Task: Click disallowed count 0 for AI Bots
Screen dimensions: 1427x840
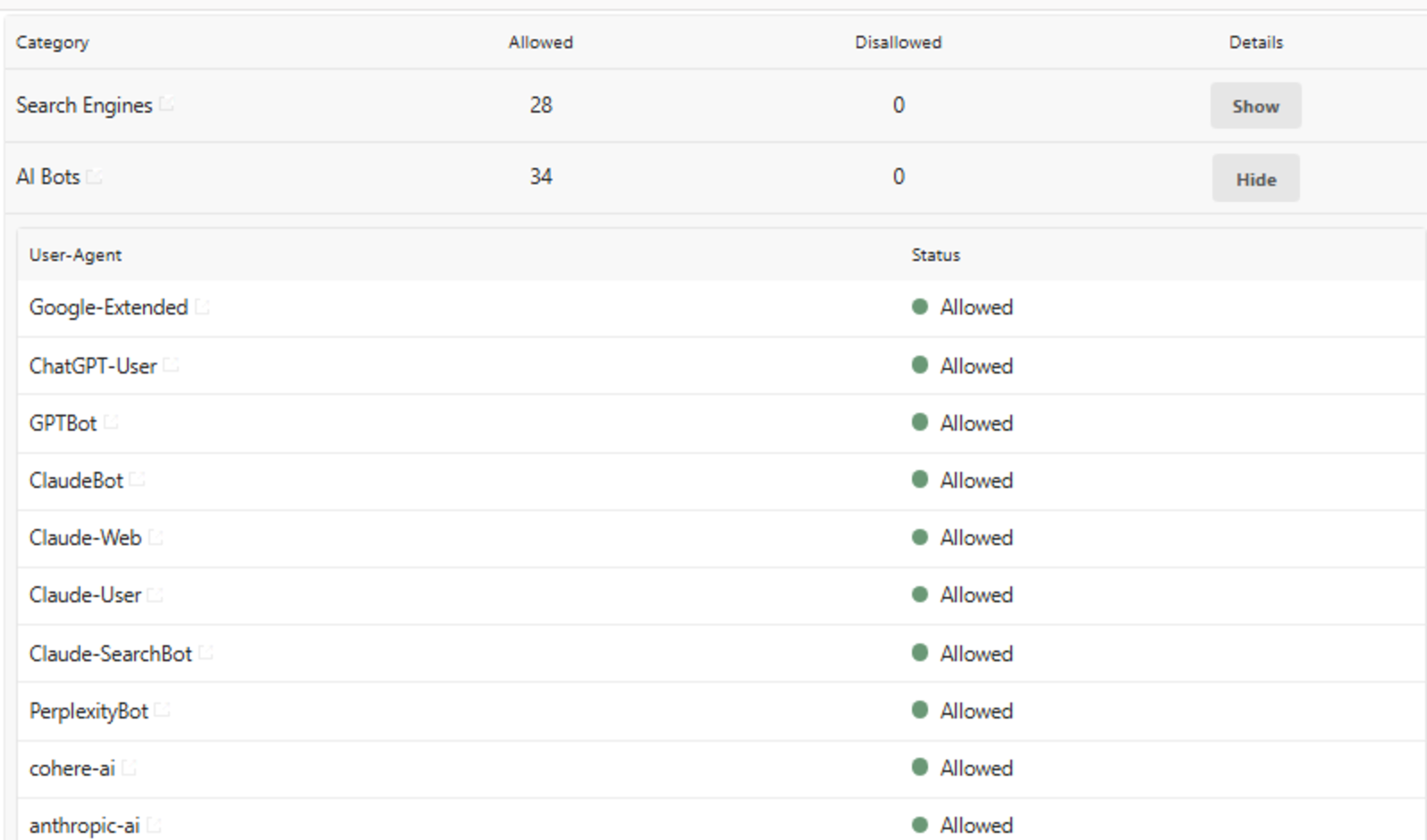Action: [x=899, y=176]
